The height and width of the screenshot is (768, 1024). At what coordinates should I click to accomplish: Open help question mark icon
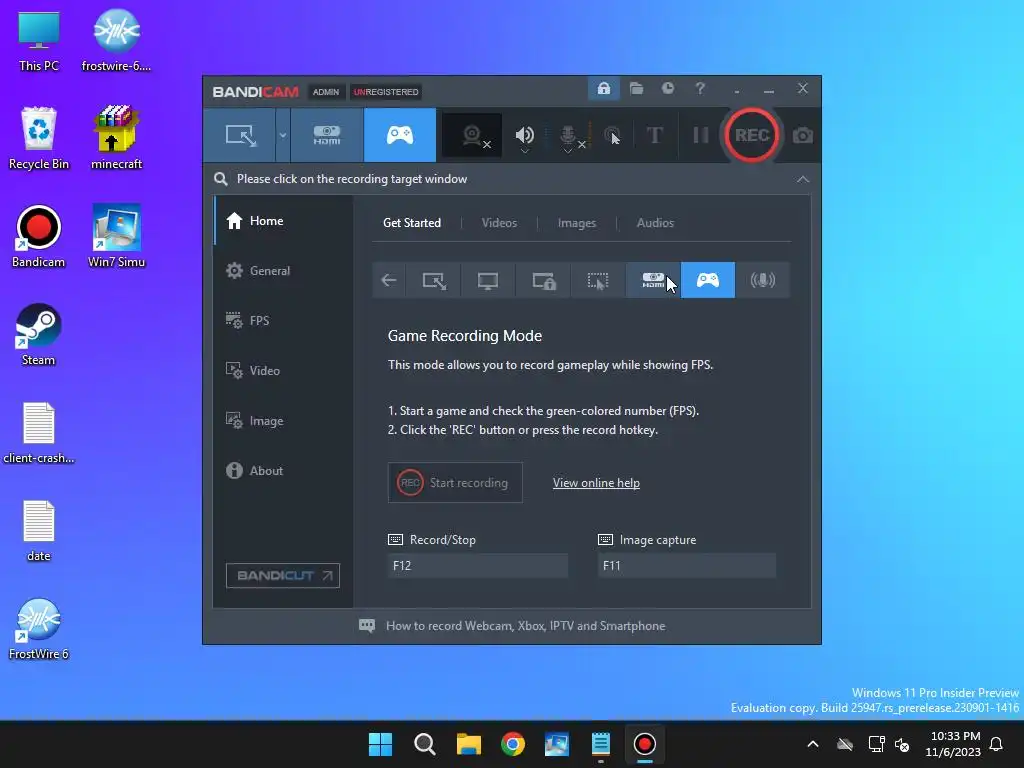click(x=700, y=88)
